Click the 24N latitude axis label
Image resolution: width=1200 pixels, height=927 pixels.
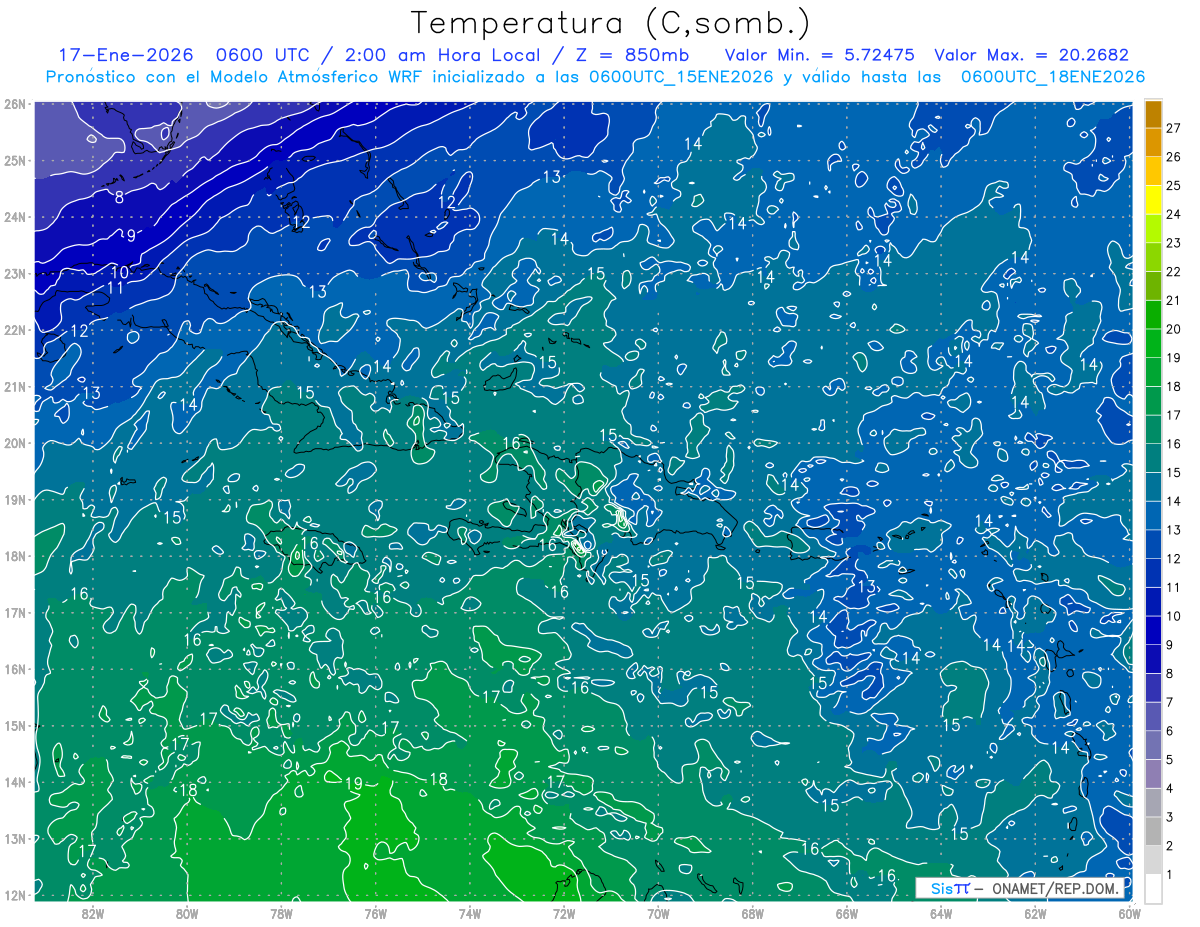pyautogui.click(x=14, y=217)
